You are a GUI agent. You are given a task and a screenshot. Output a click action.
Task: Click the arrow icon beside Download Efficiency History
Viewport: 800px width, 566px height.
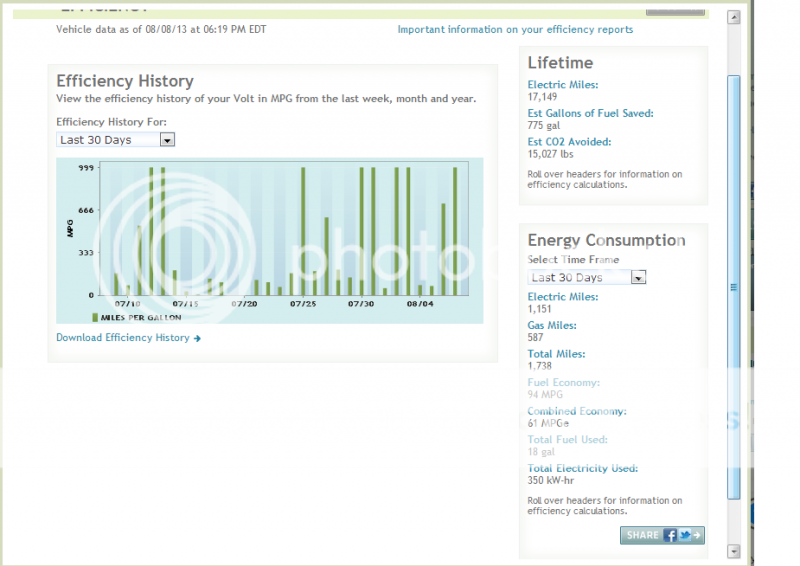(197, 338)
